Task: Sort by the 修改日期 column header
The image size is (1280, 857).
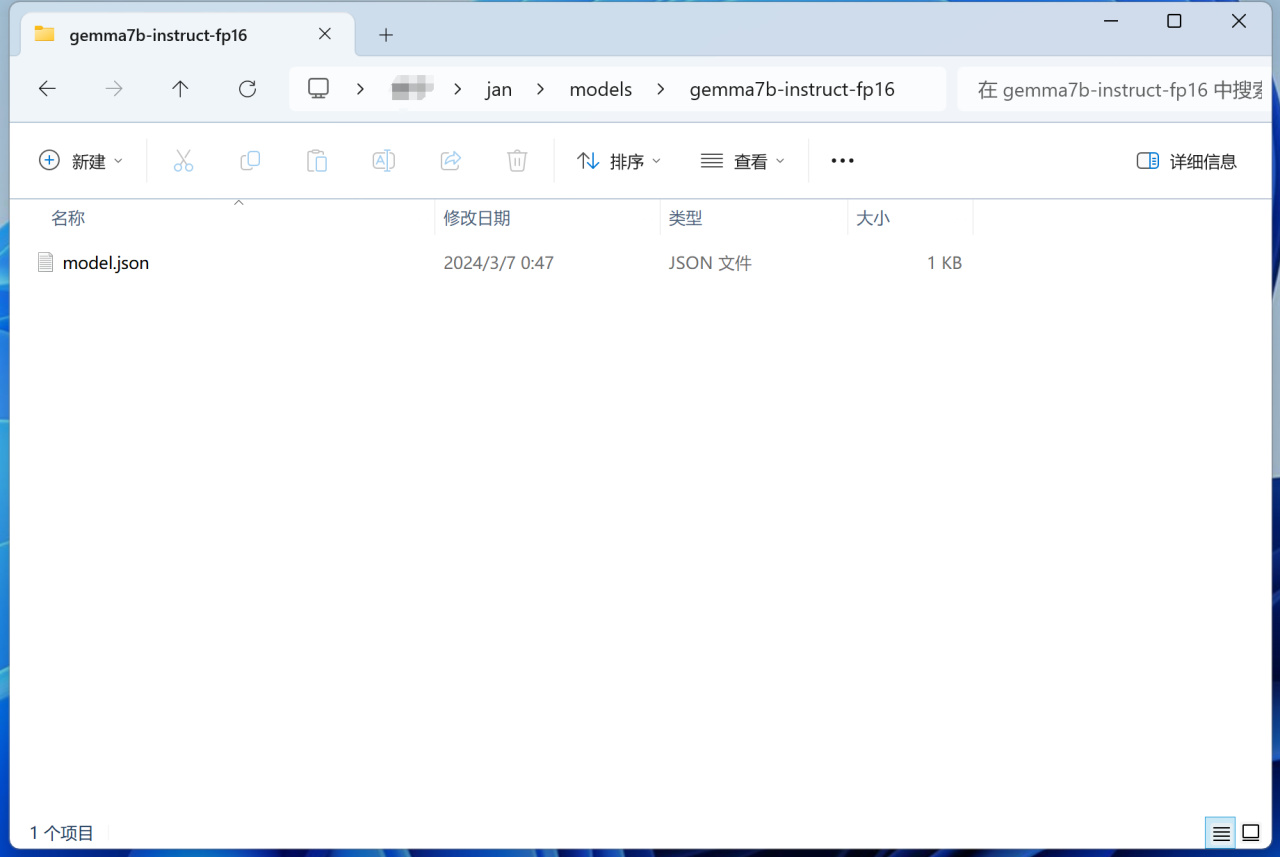Action: point(477,218)
